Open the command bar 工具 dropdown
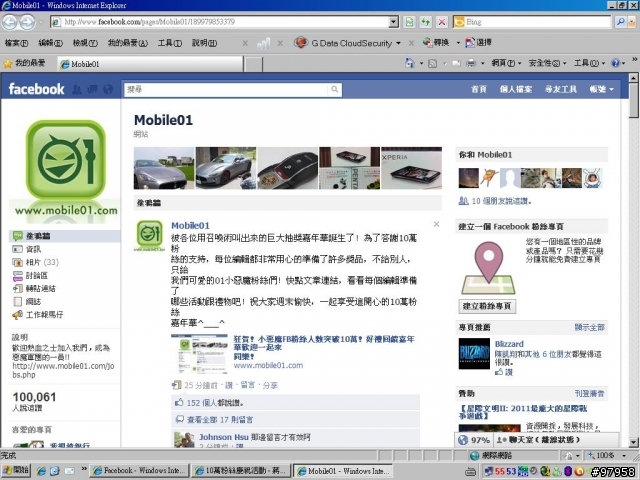This screenshot has width=640, height=480. pyautogui.click(x=589, y=63)
